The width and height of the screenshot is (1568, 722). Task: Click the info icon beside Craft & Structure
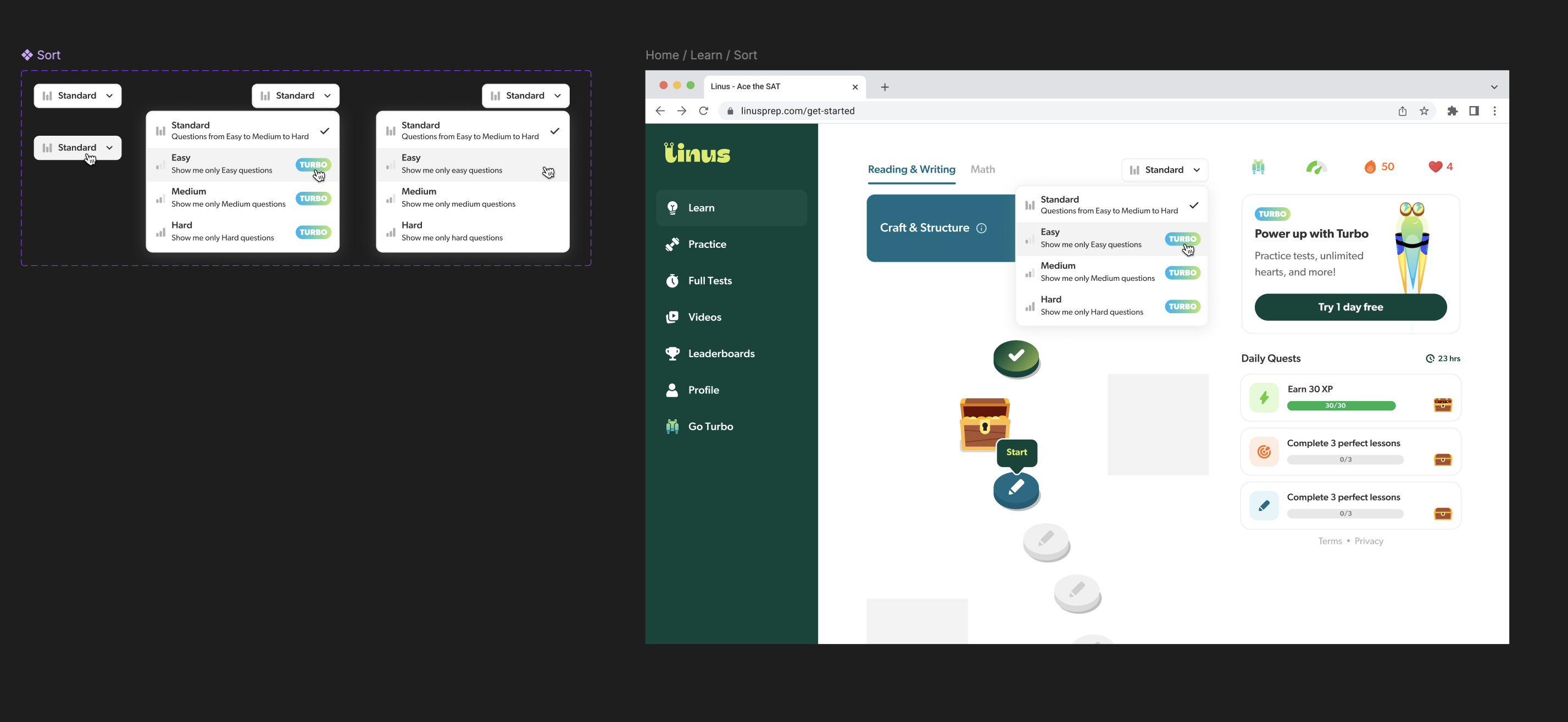[x=981, y=228]
